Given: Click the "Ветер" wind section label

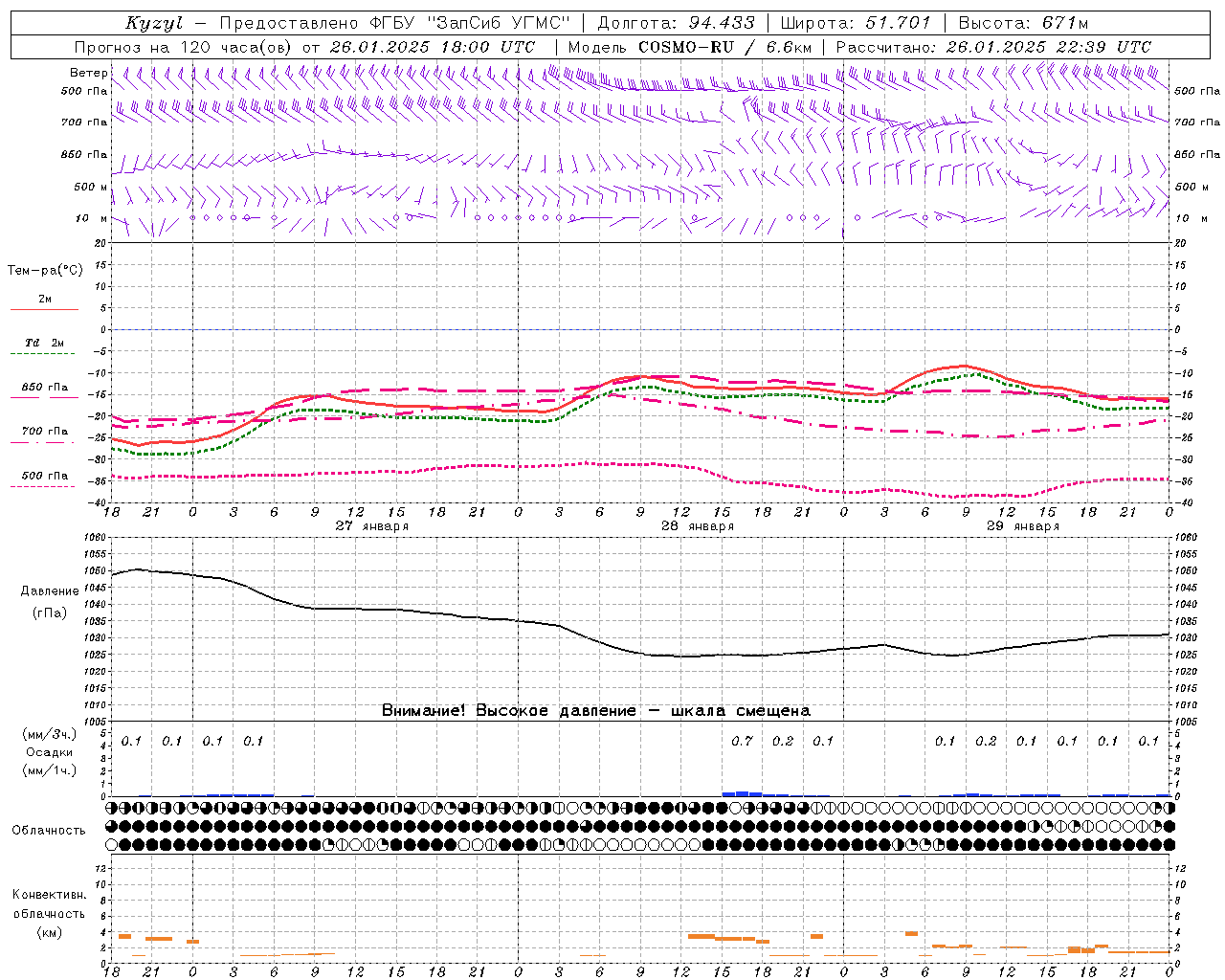Looking at the screenshot, I should click(x=88, y=73).
